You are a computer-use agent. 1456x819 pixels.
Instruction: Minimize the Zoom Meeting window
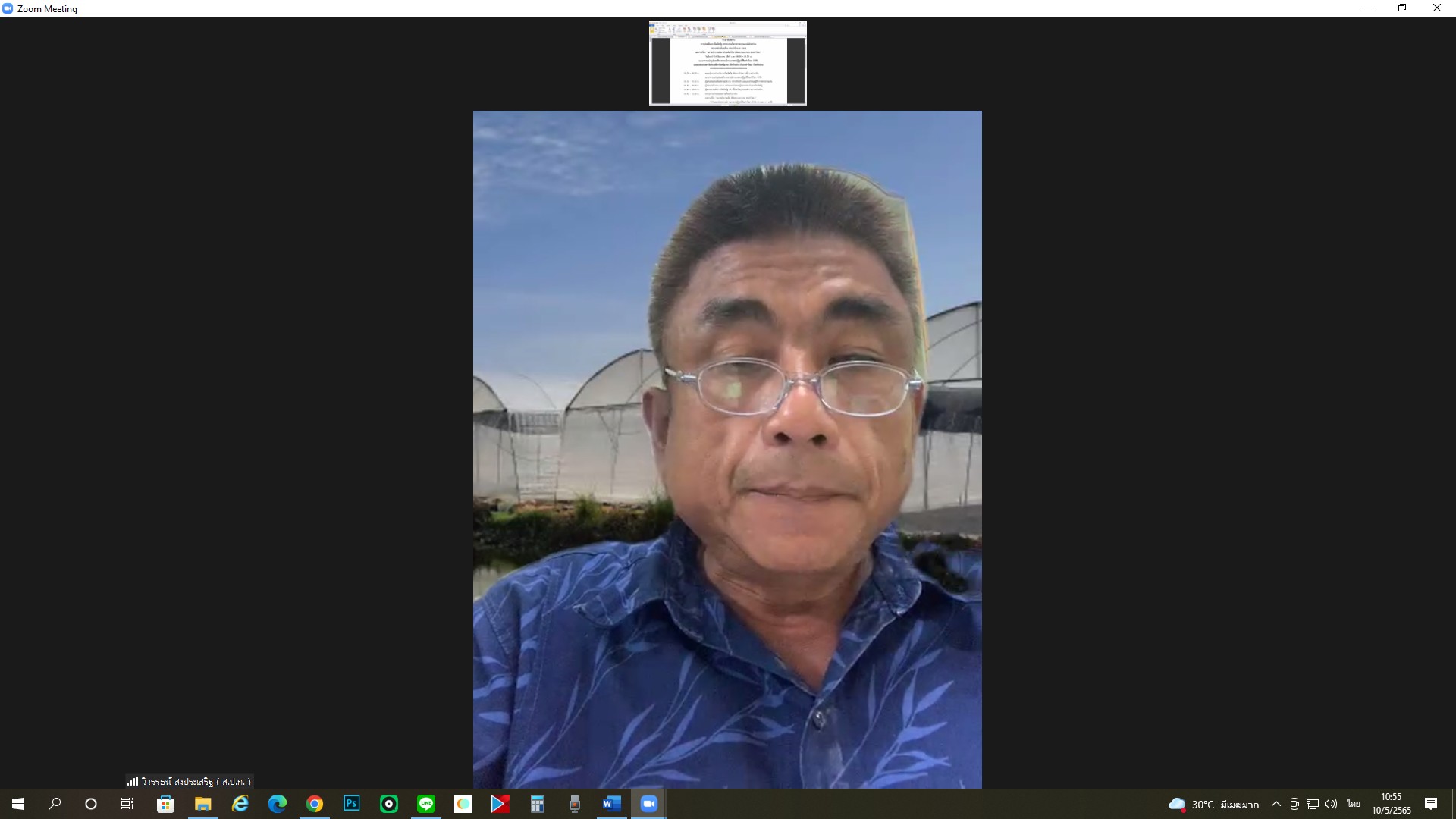[1368, 8]
